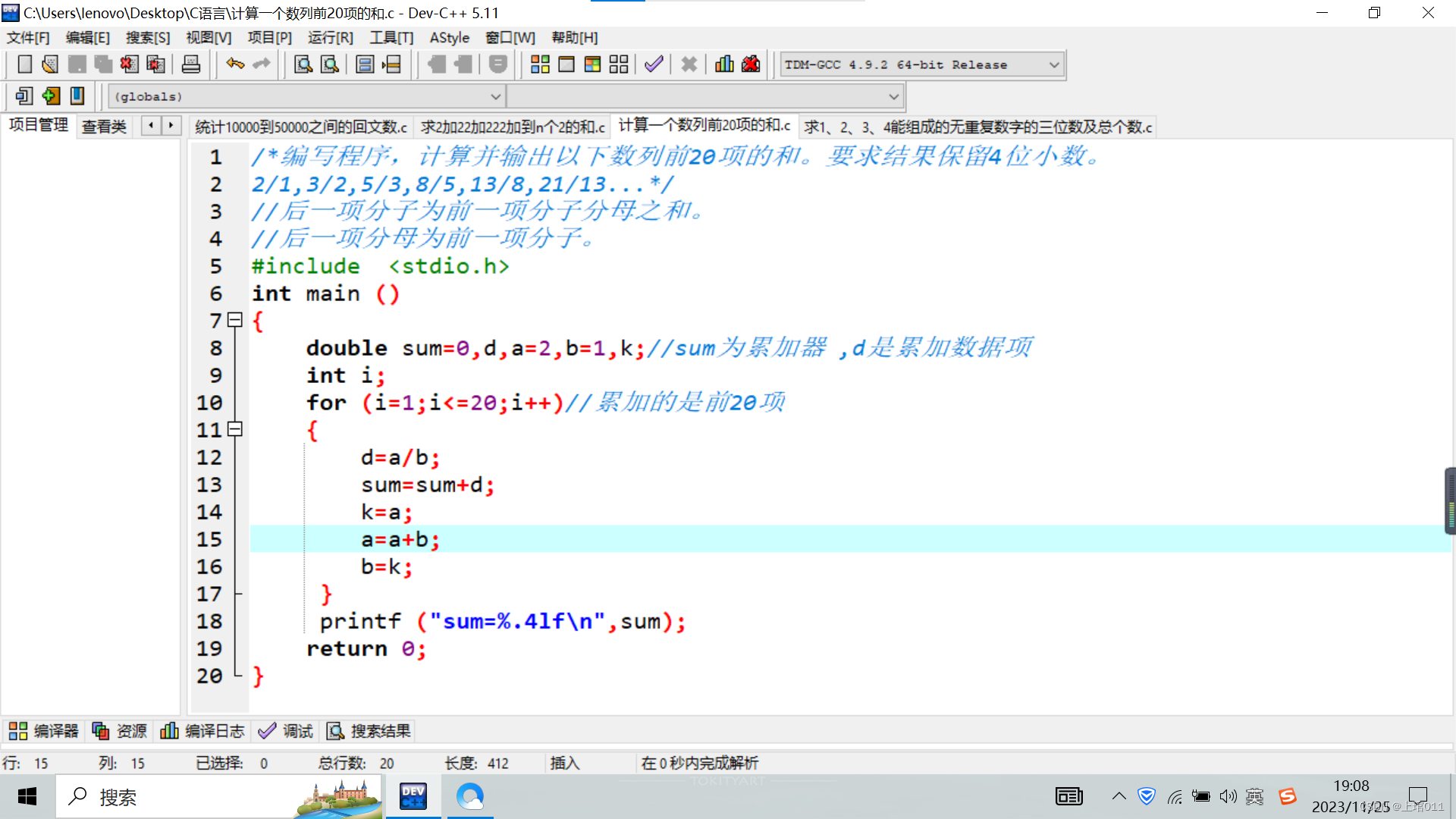This screenshot has width=1456, height=819.
Task: Click the Print toolbar icon
Action: 191,64
